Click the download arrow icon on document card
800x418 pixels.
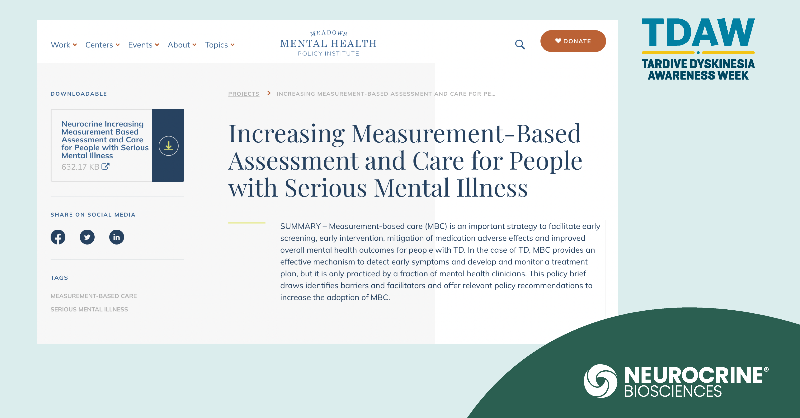pyautogui.click(x=168, y=145)
